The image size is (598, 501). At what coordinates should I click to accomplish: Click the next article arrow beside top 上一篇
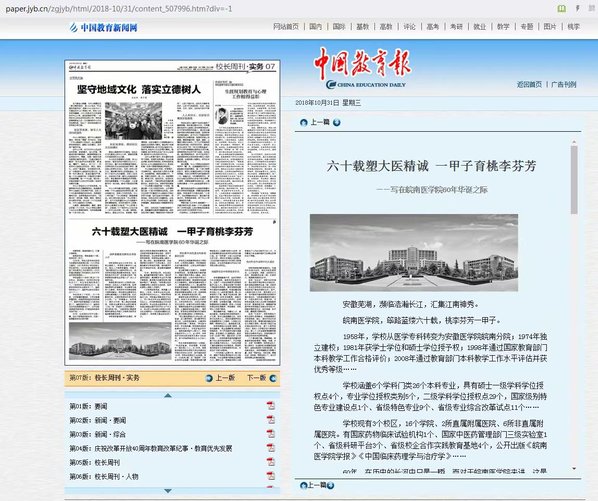pyautogui.click(x=337, y=122)
